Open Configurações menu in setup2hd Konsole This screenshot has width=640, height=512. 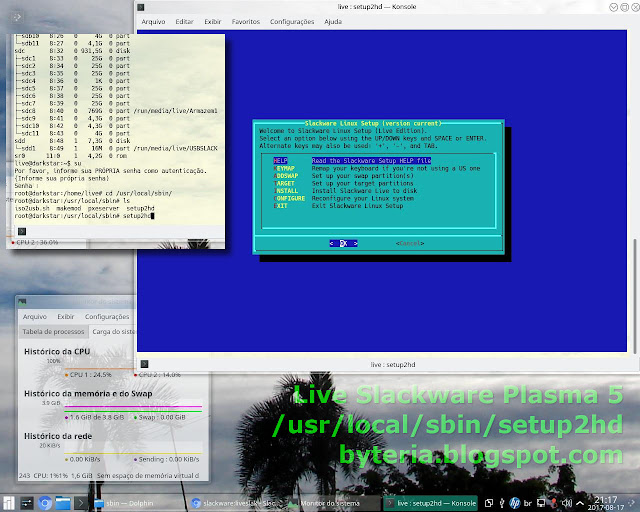click(x=292, y=22)
